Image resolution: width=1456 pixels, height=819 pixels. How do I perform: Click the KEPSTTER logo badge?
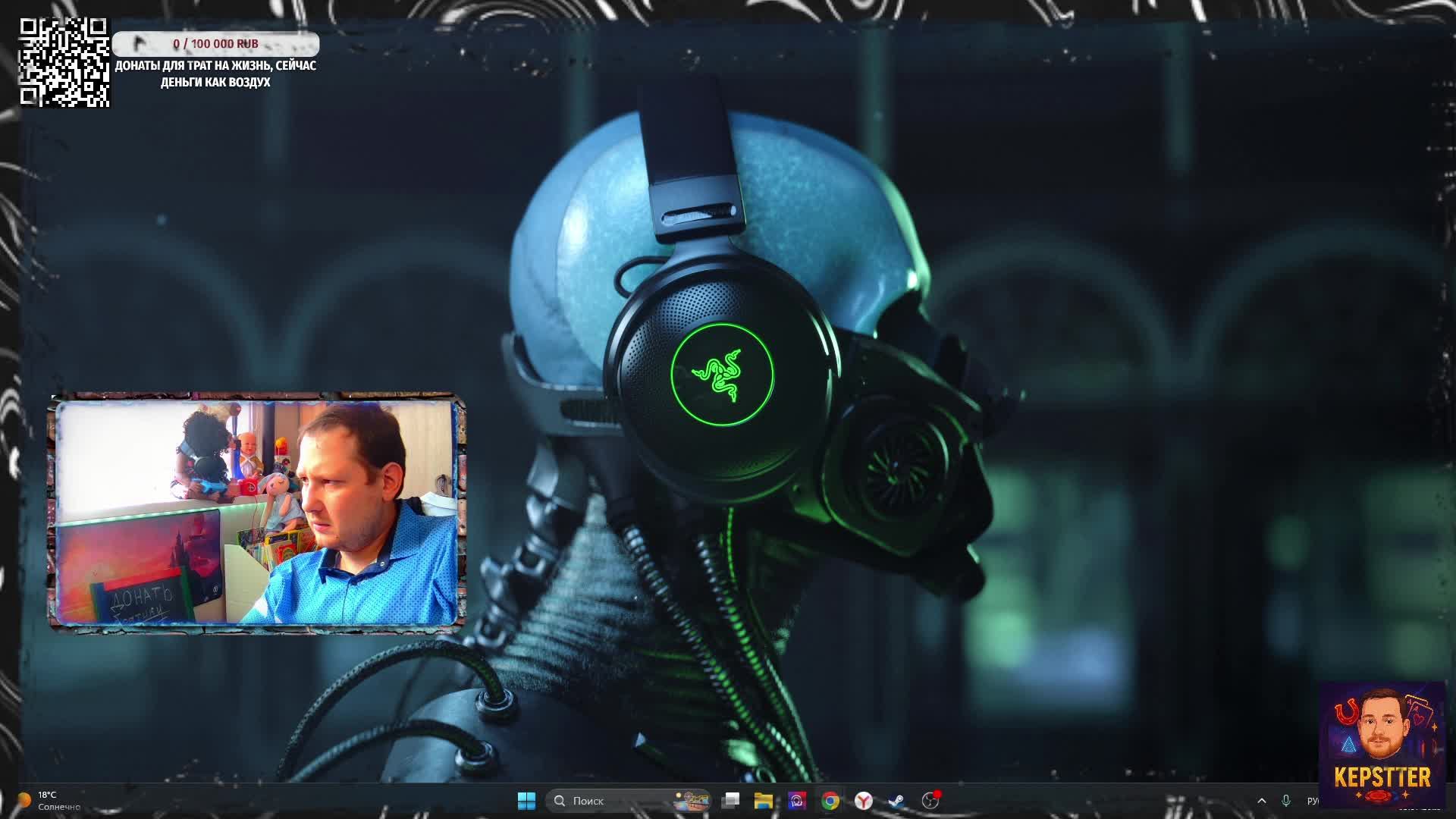point(1382,745)
